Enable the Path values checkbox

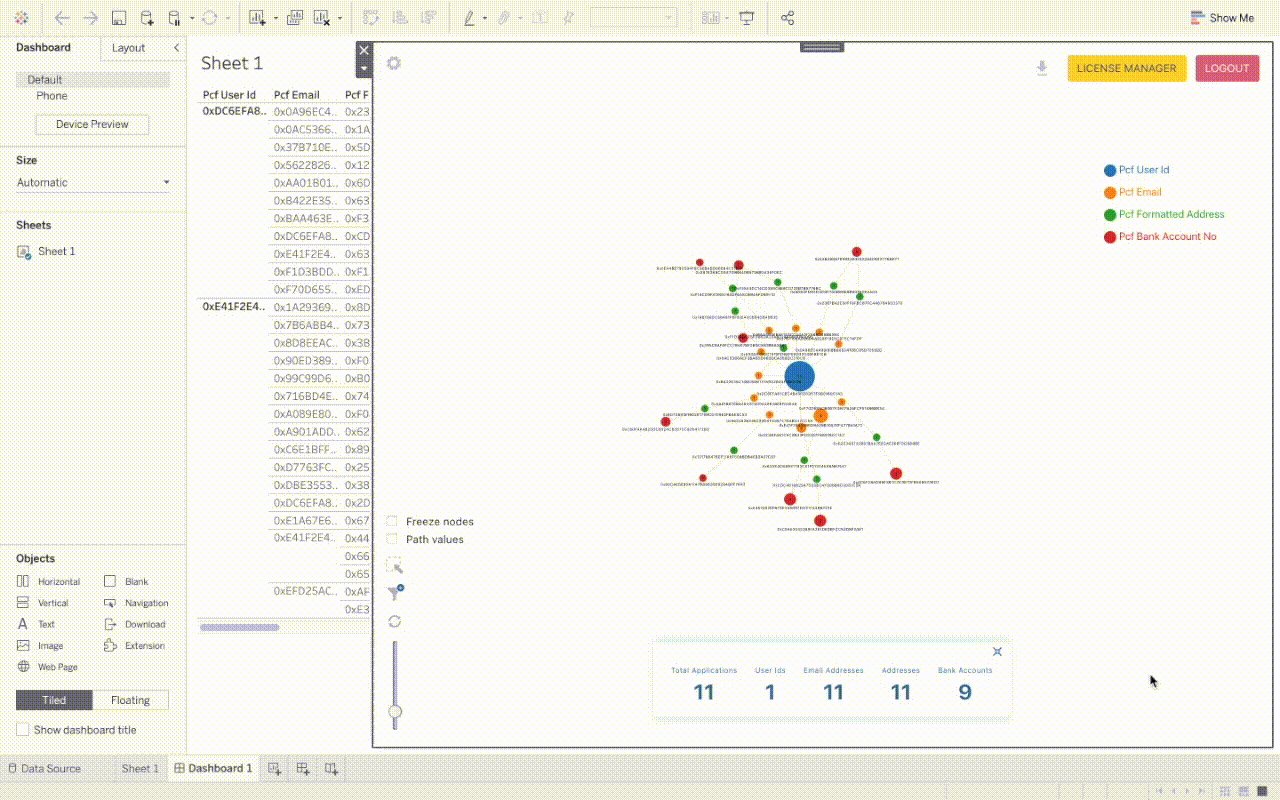point(392,539)
